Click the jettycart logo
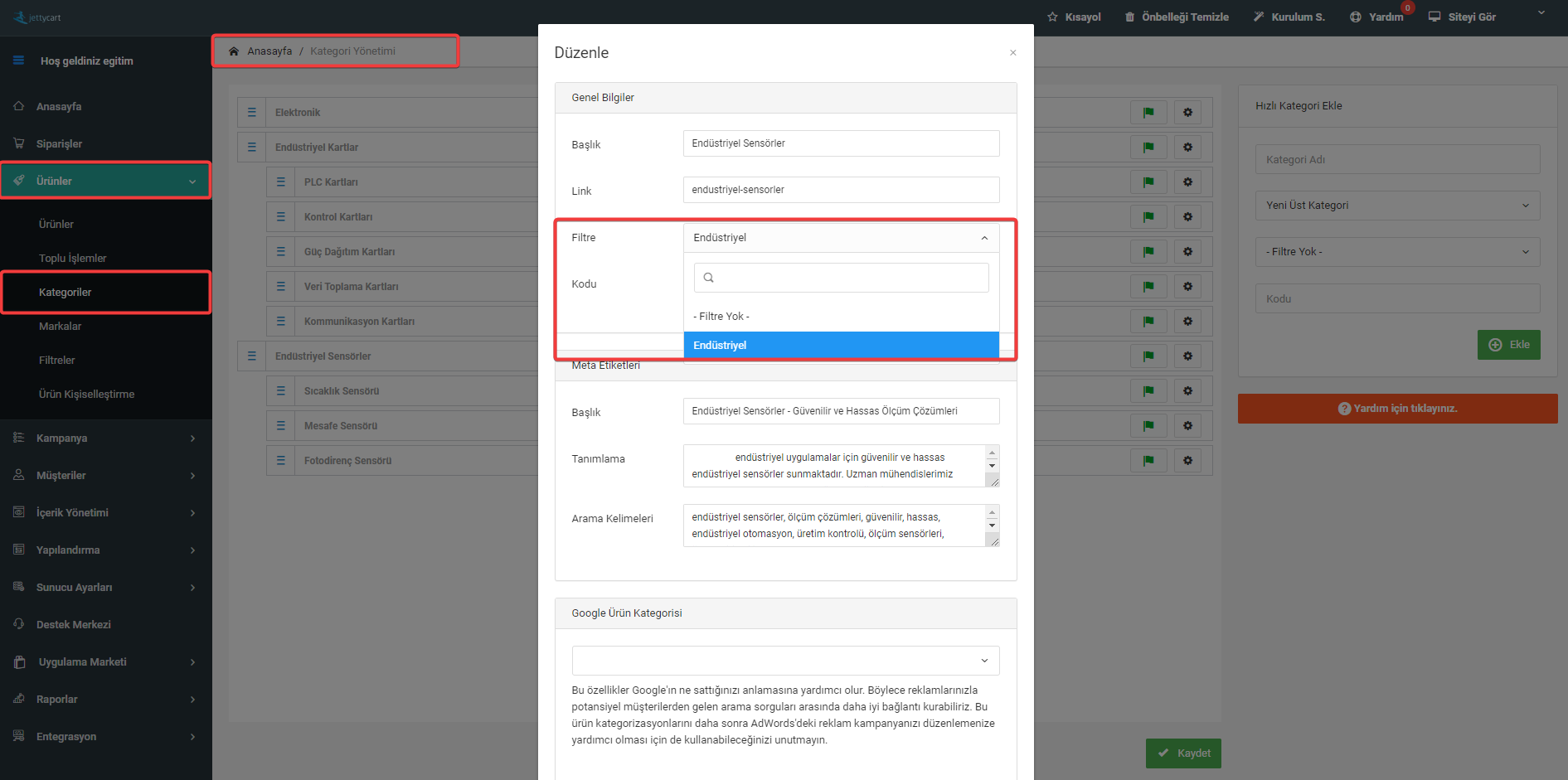The height and width of the screenshot is (780, 1568). [x=37, y=17]
